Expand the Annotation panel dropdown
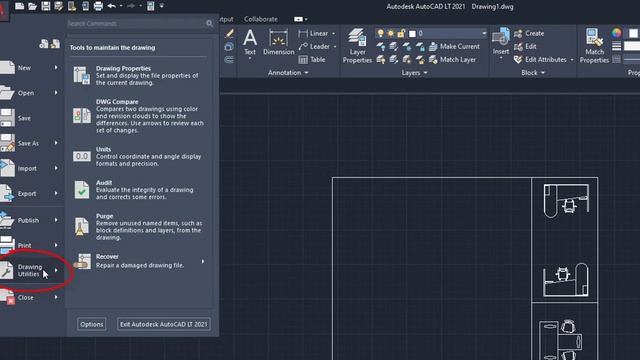The height and width of the screenshot is (360, 640). (288, 73)
